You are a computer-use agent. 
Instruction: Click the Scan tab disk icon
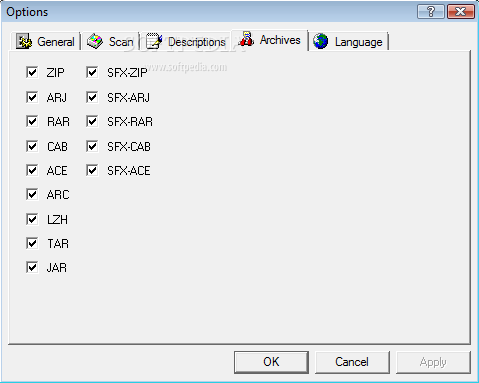[x=95, y=42]
